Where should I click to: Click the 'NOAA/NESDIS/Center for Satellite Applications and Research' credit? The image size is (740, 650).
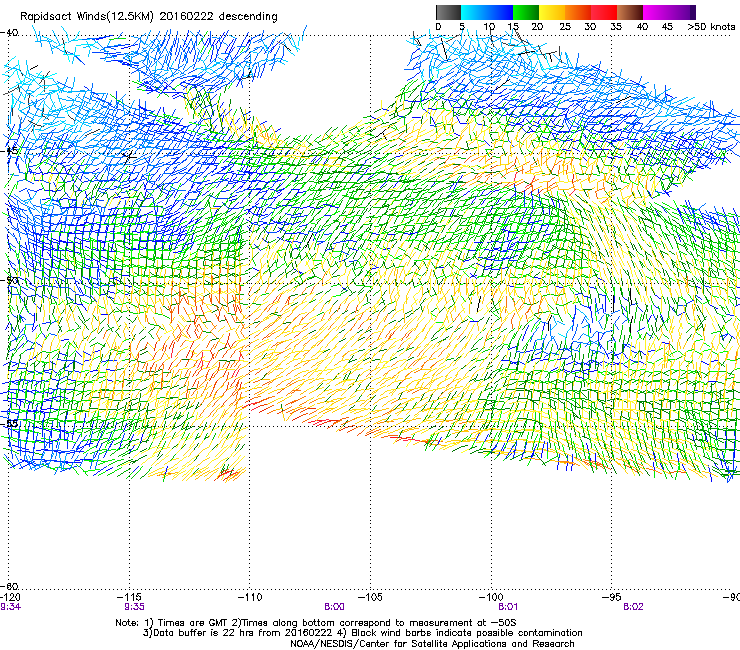tap(432, 644)
